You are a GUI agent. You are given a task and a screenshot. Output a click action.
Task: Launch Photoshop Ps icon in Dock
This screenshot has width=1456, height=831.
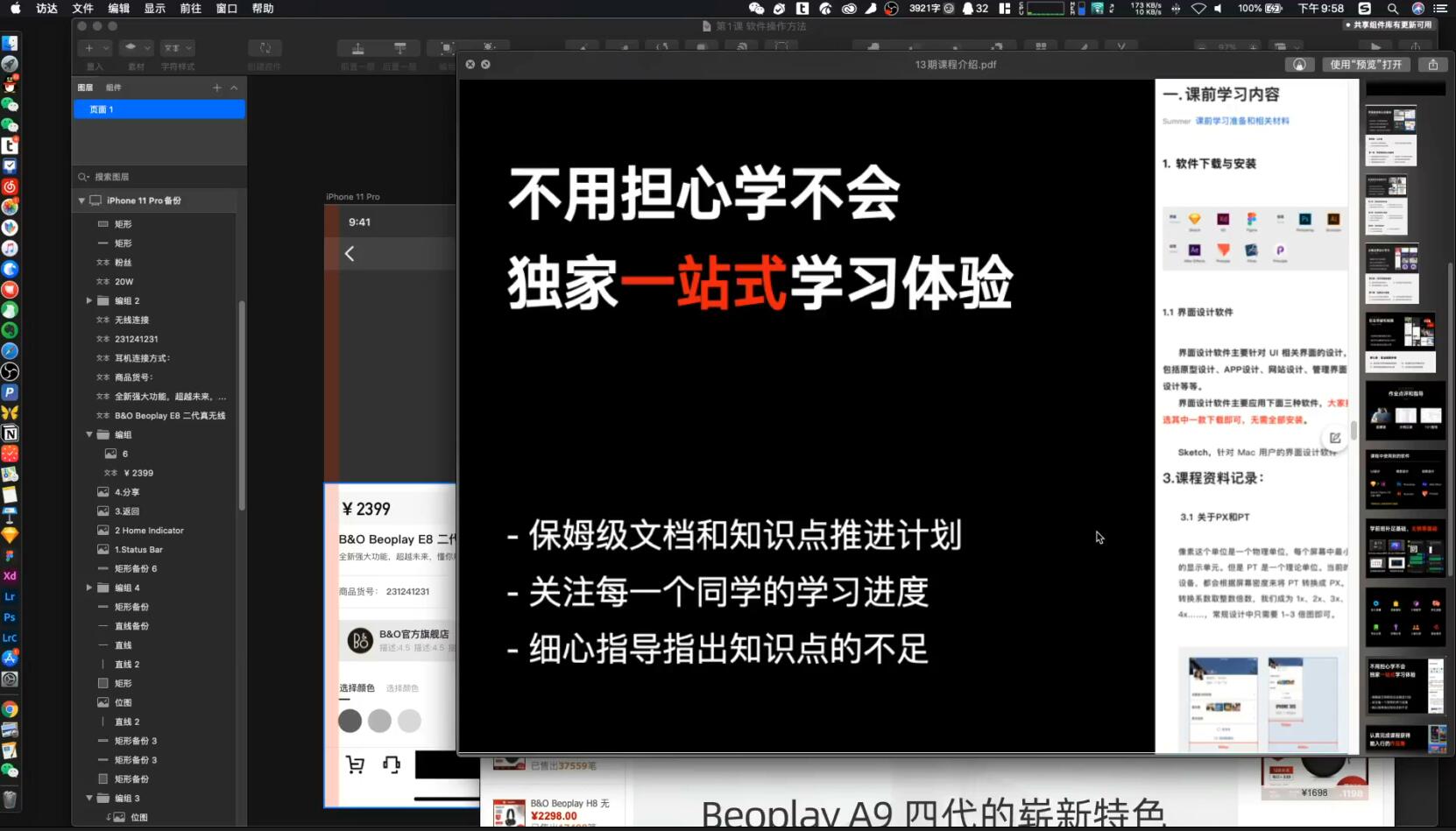[10, 617]
